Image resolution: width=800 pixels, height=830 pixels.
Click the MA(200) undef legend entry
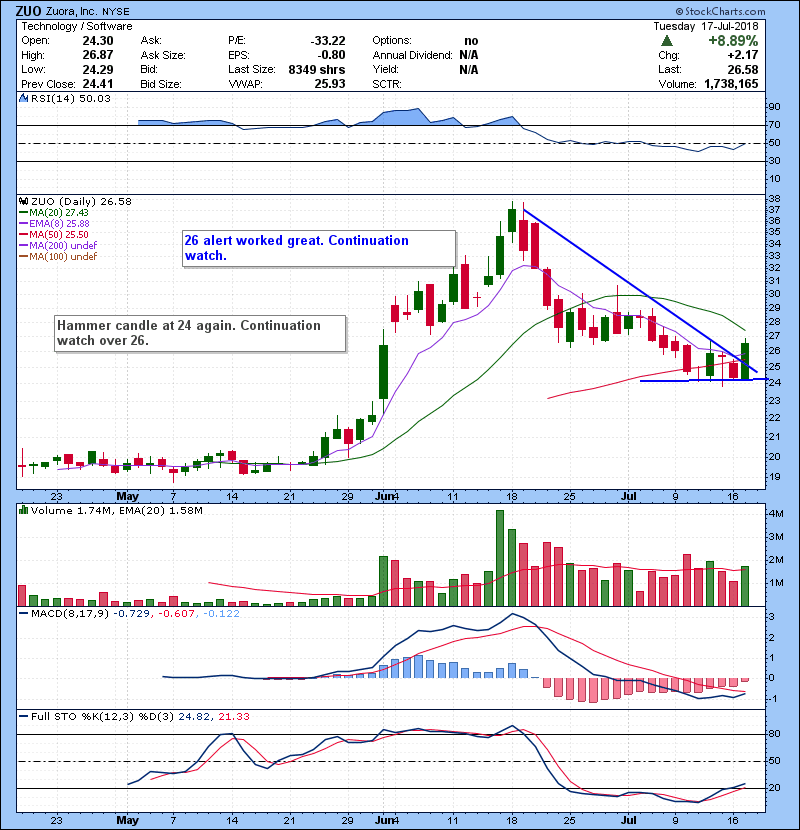[x=58, y=246]
